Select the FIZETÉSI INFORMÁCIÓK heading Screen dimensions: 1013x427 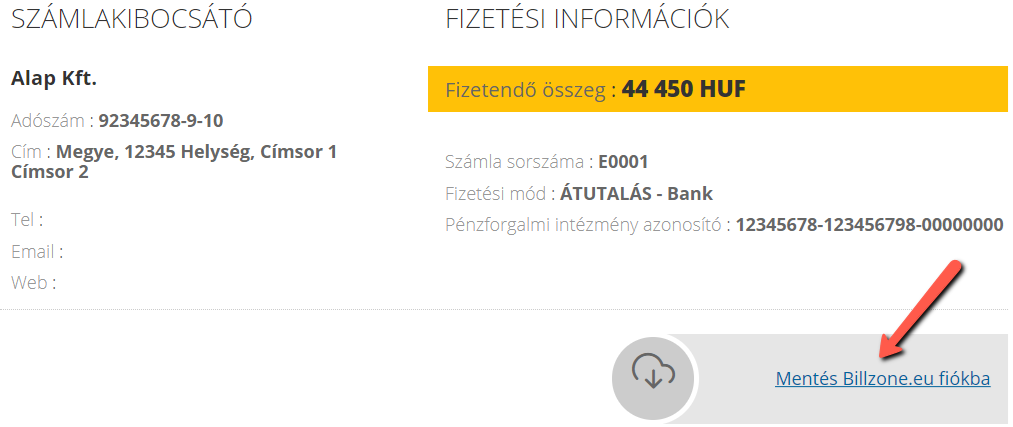(x=587, y=19)
